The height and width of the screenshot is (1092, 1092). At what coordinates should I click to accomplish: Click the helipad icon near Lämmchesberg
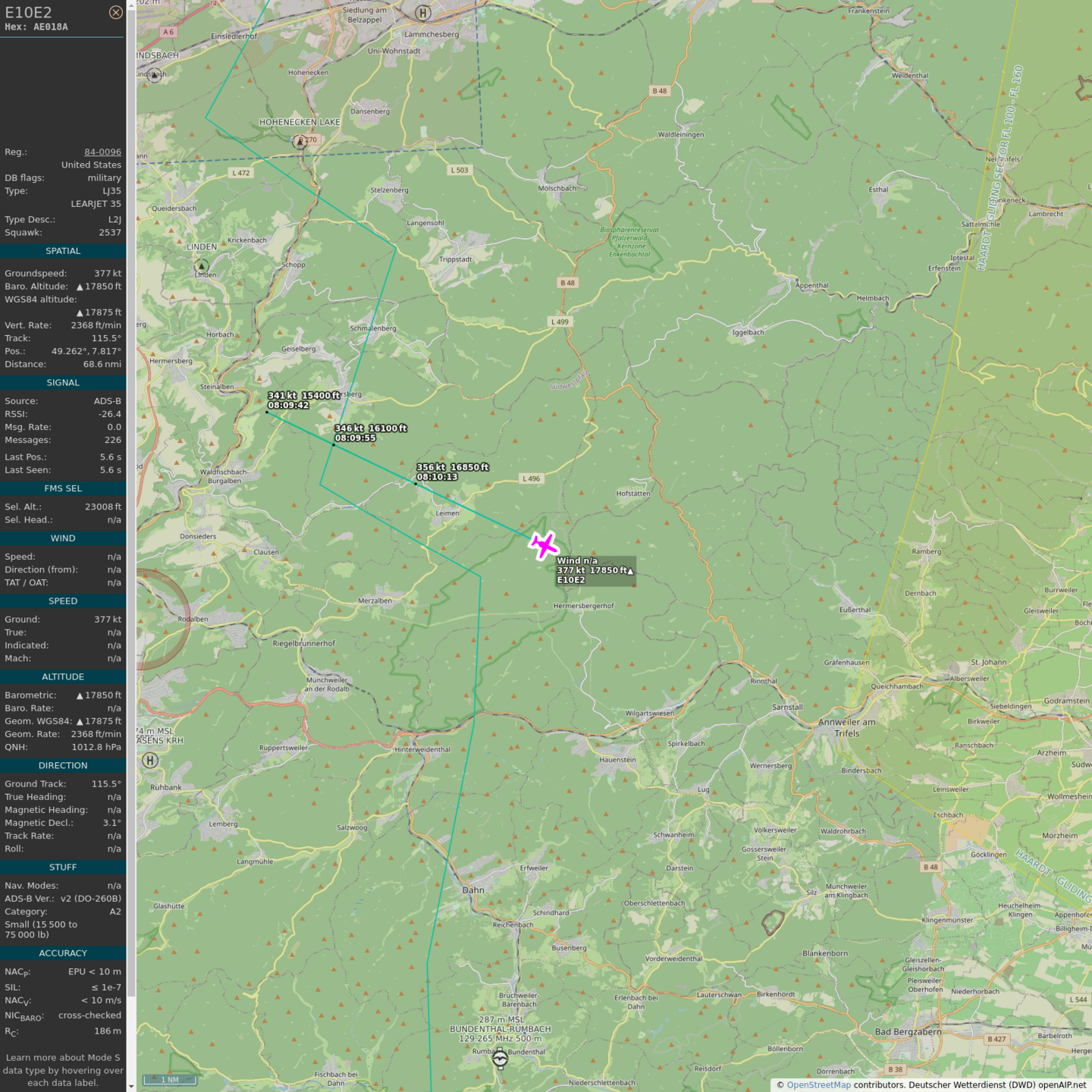(x=423, y=13)
